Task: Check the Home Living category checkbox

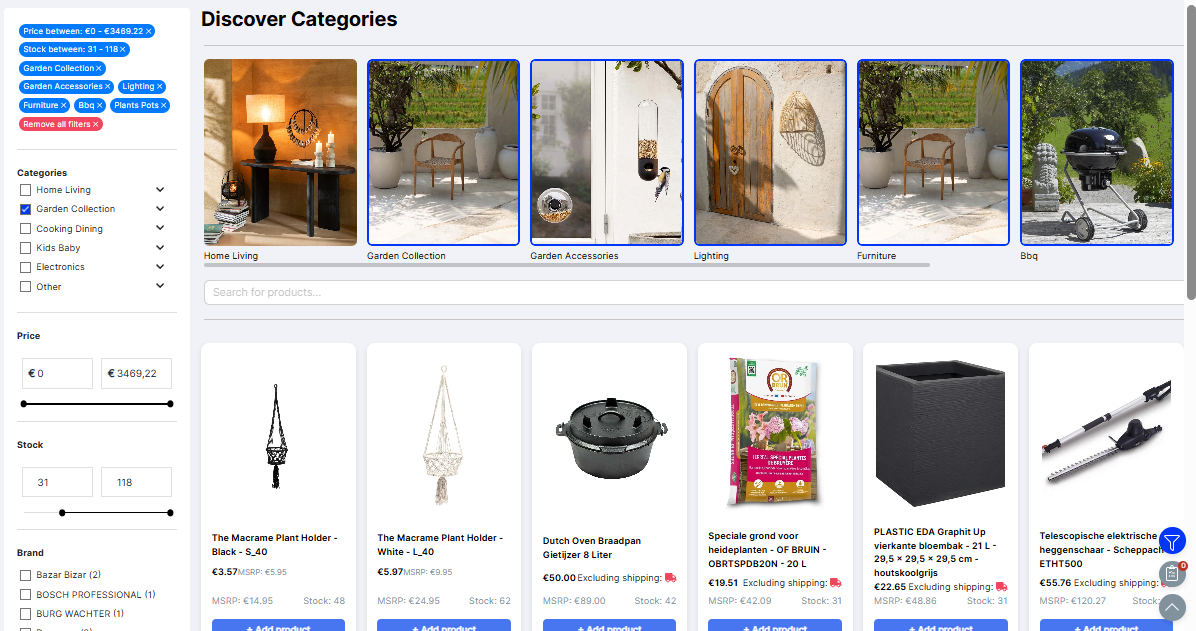Action: click(x=25, y=190)
